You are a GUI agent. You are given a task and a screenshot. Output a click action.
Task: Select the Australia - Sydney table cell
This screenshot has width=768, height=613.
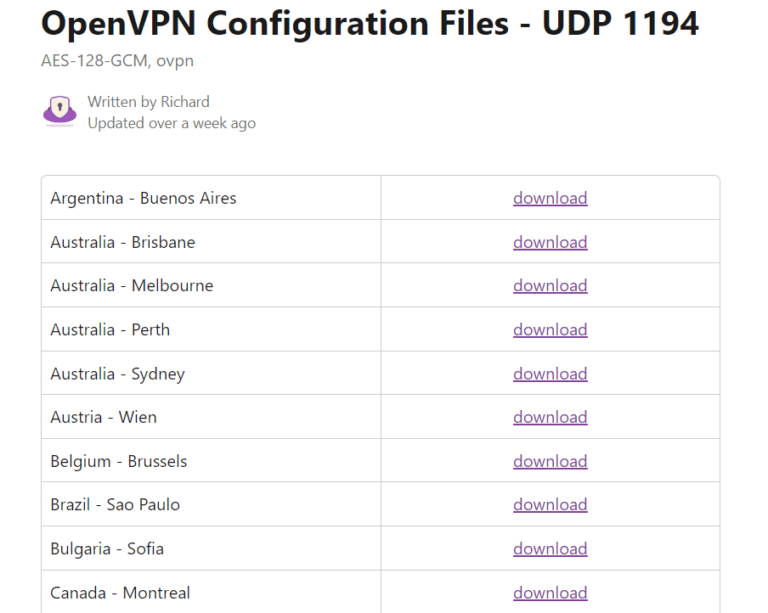(x=118, y=374)
